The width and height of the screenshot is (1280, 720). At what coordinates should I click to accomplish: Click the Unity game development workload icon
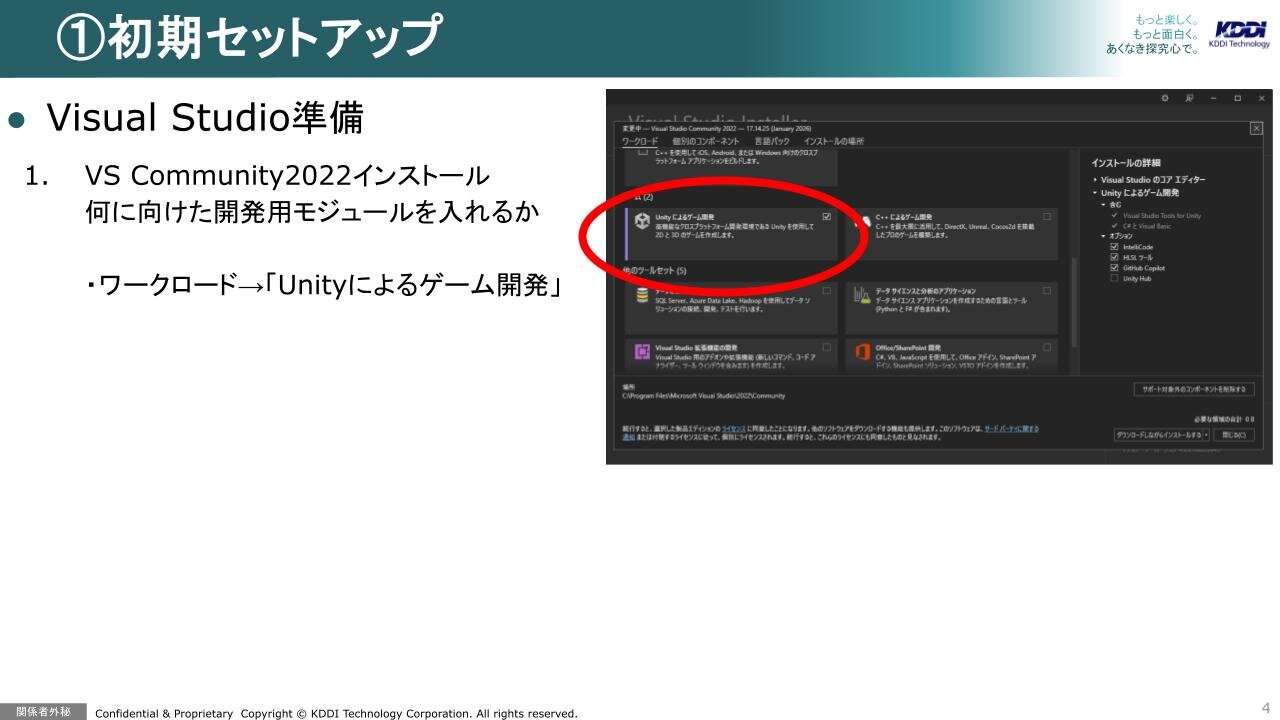click(642, 219)
